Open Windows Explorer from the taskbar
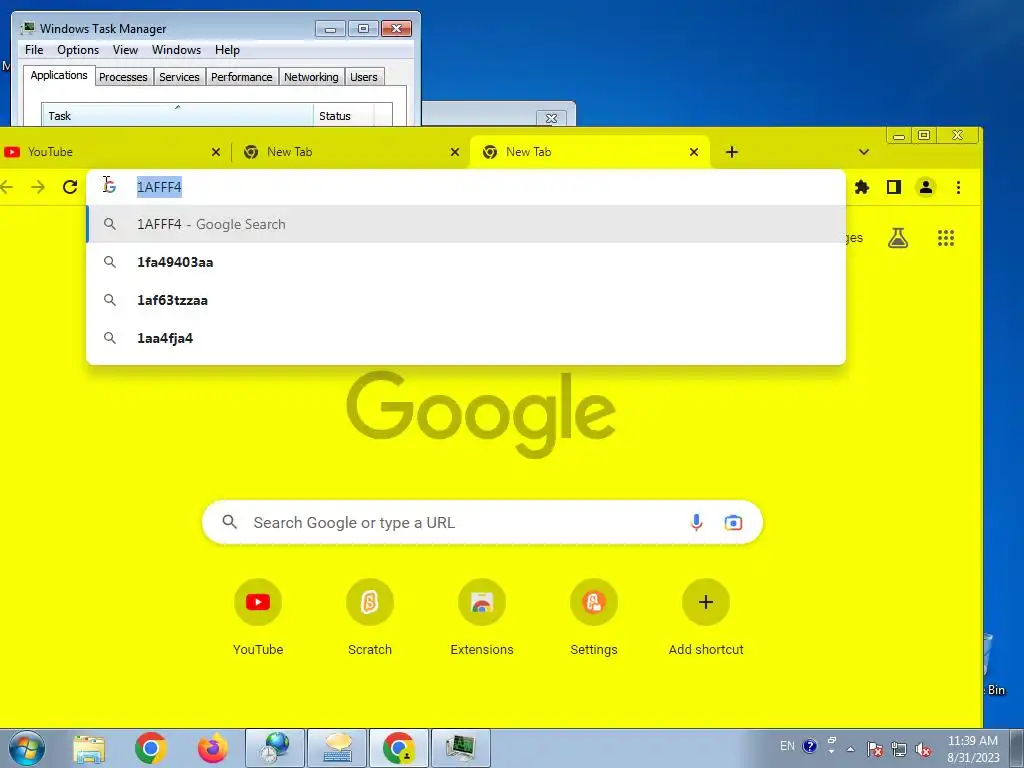Viewport: 1024px width, 768px height. pyautogui.click(x=89, y=748)
